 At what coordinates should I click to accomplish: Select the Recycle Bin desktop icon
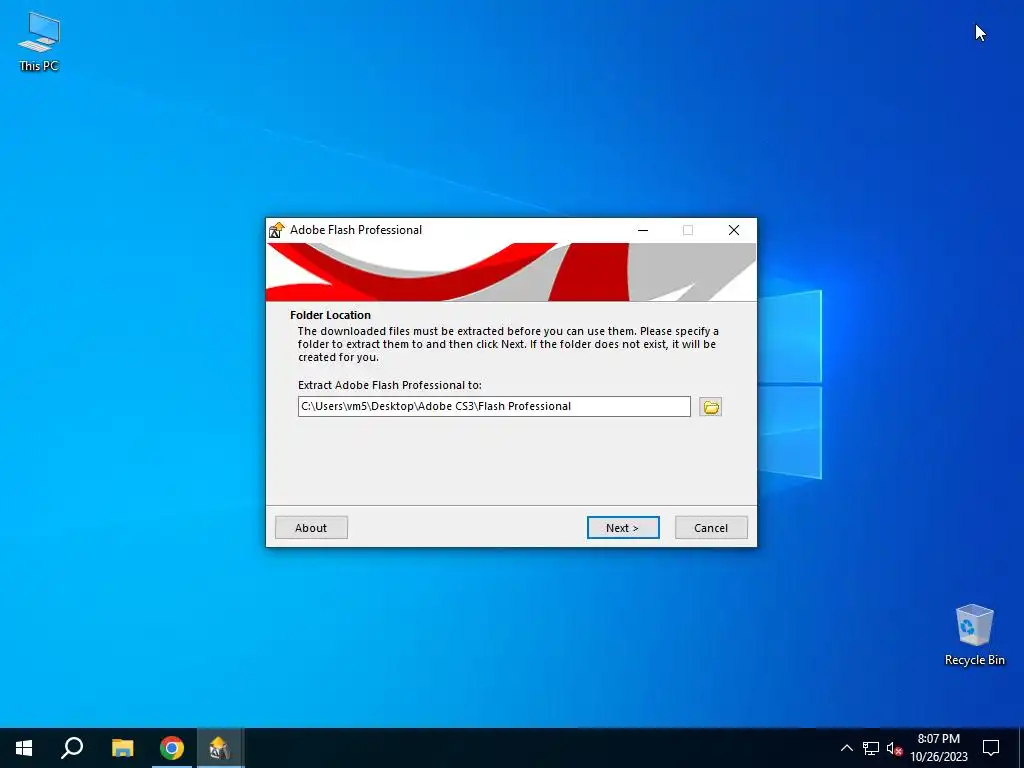coord(974,635)
